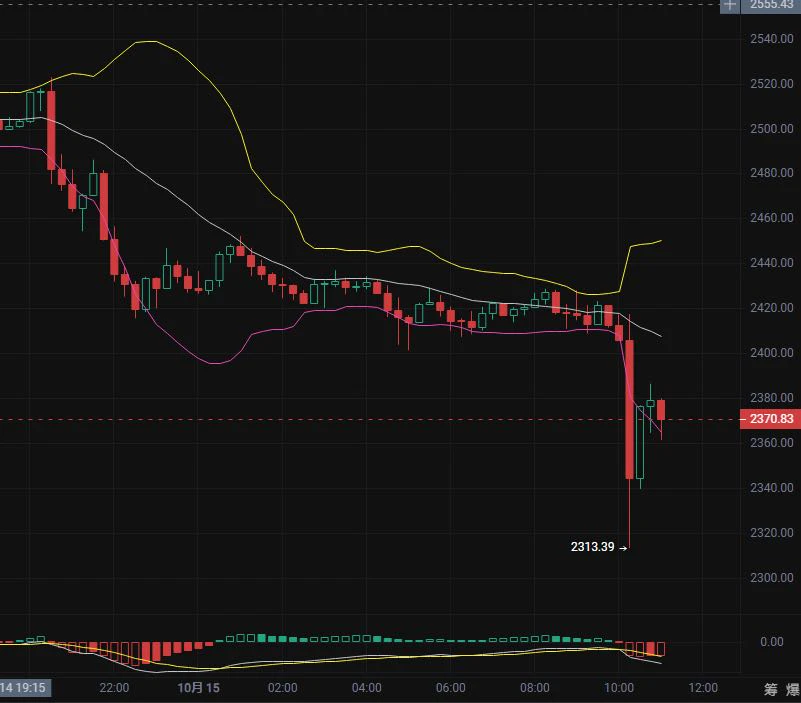Click the 2440.00 price axis label
Viewport: 801px width, 703px height.
pos(772,263)
